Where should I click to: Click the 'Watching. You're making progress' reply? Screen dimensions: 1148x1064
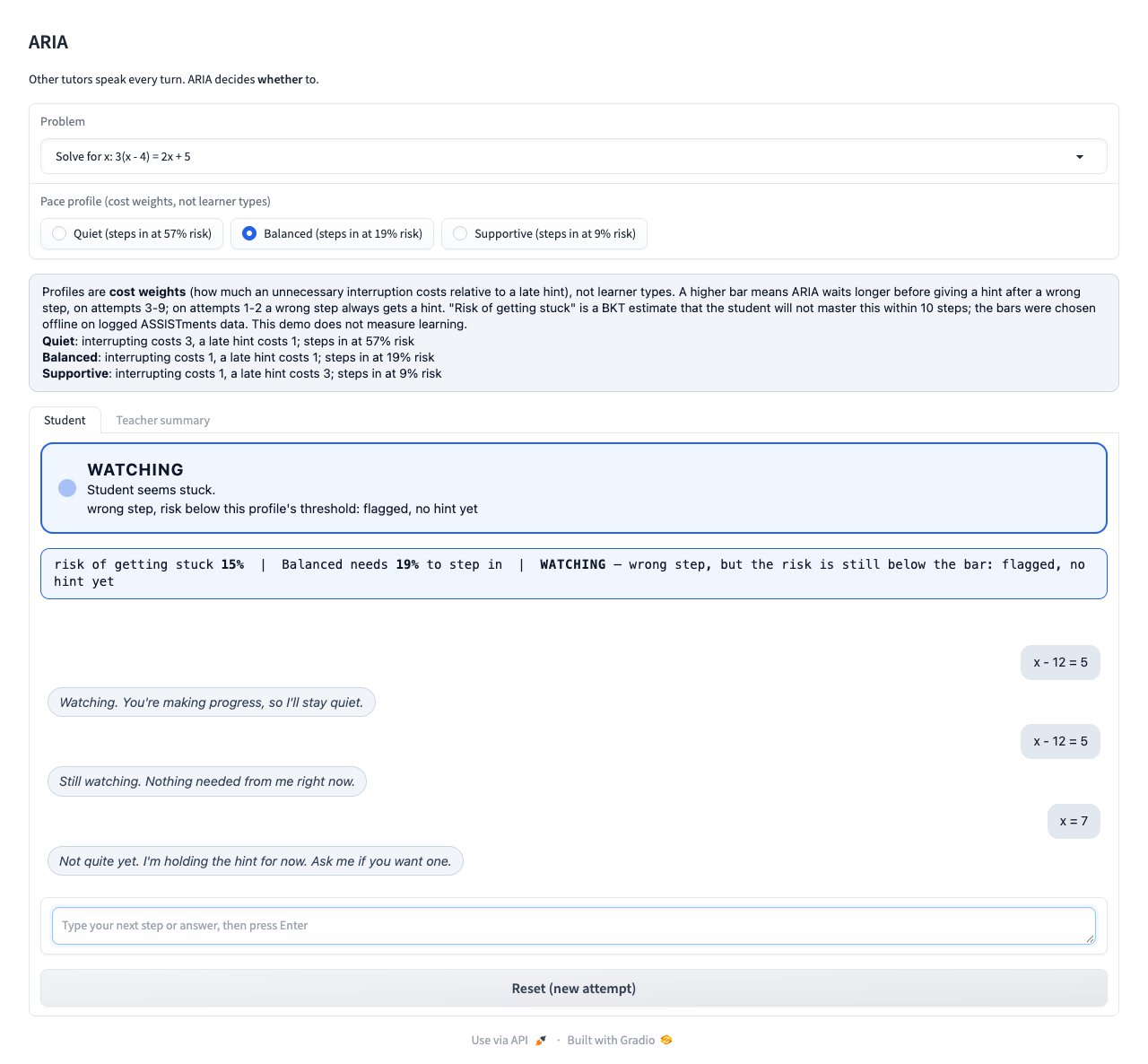pos(212,702)
